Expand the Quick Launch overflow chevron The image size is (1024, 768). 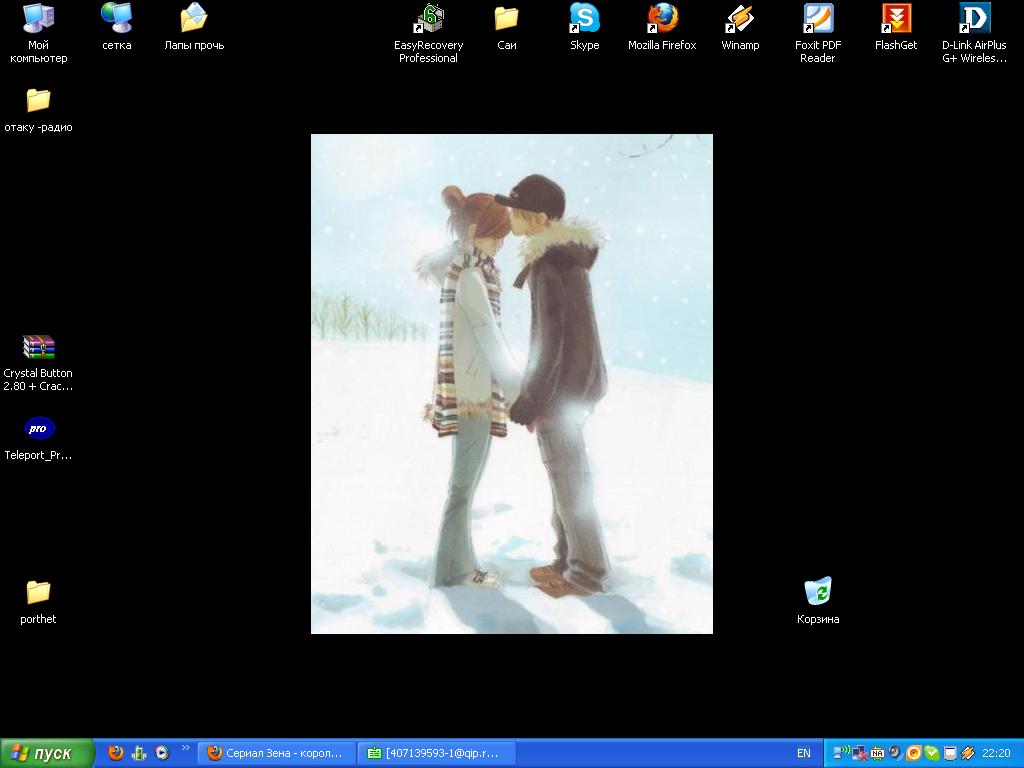pyautogui.click(x=185, y=748)
